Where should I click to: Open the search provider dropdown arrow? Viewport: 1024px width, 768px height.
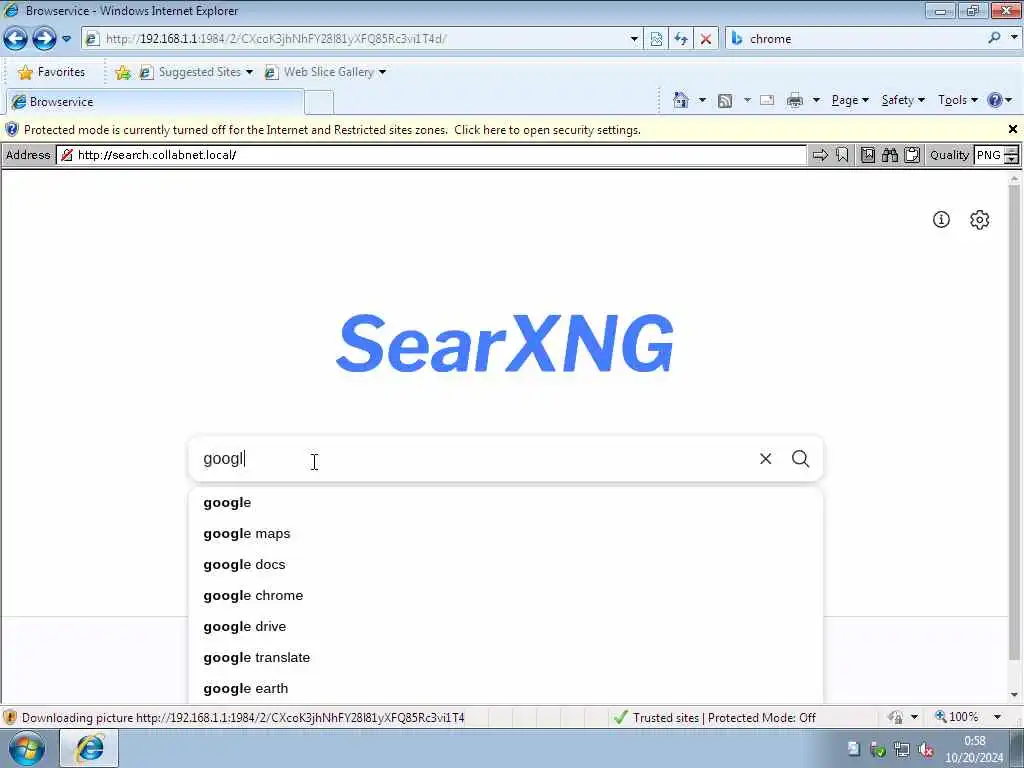click(x=1014, y=38)
